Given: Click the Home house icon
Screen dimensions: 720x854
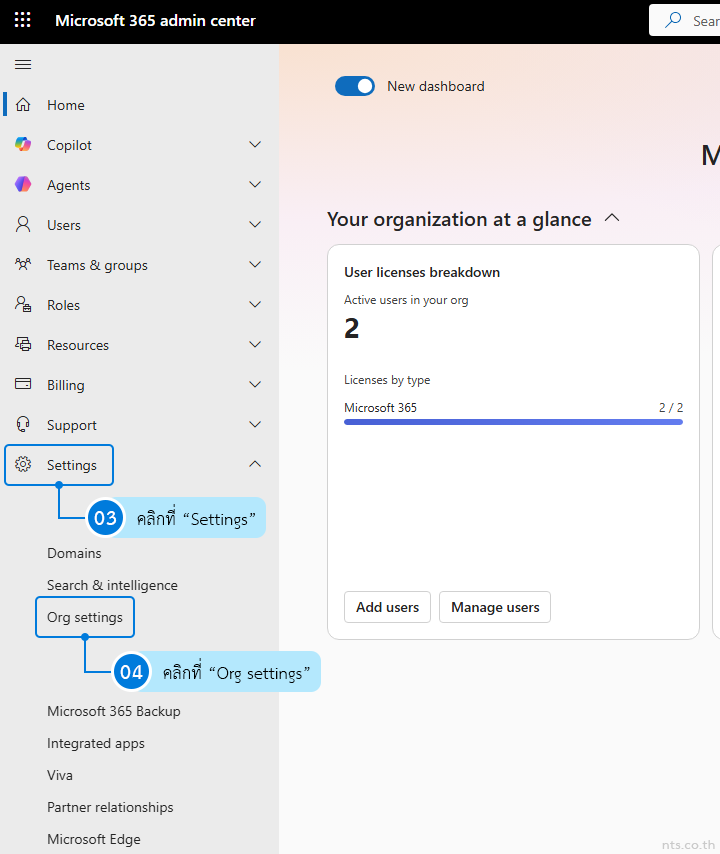Looking at the screenshot, I should coord(23,105).
